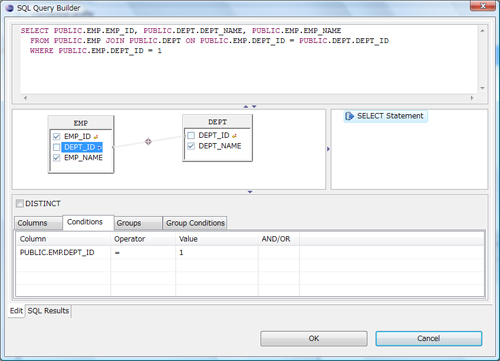Click the EMP_NAME label in EMP table

(83, 158)
